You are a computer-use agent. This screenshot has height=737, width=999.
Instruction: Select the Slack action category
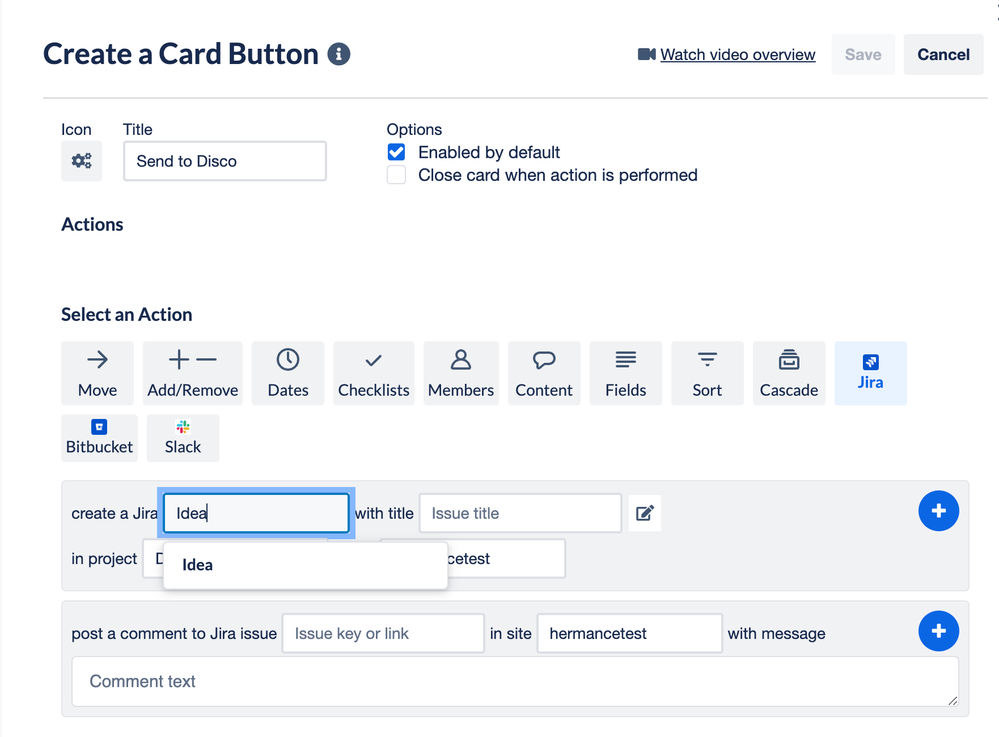(183, 438)
